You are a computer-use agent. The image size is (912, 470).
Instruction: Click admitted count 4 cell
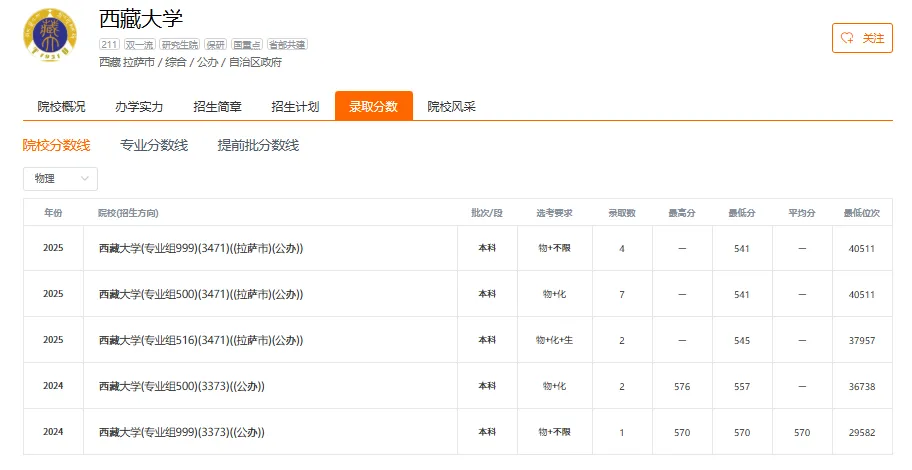[x=622, y=249]
